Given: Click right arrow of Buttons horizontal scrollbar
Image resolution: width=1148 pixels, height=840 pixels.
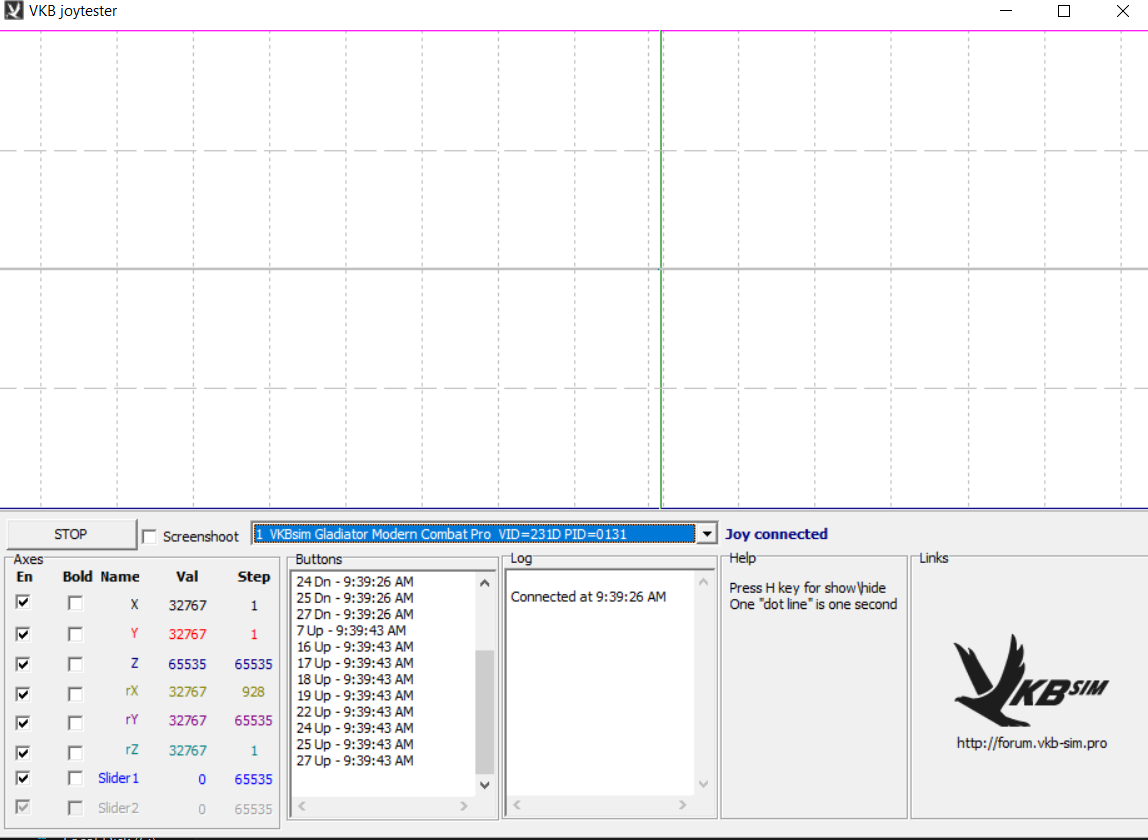Looking at the screenshot, I should (464, 805).
